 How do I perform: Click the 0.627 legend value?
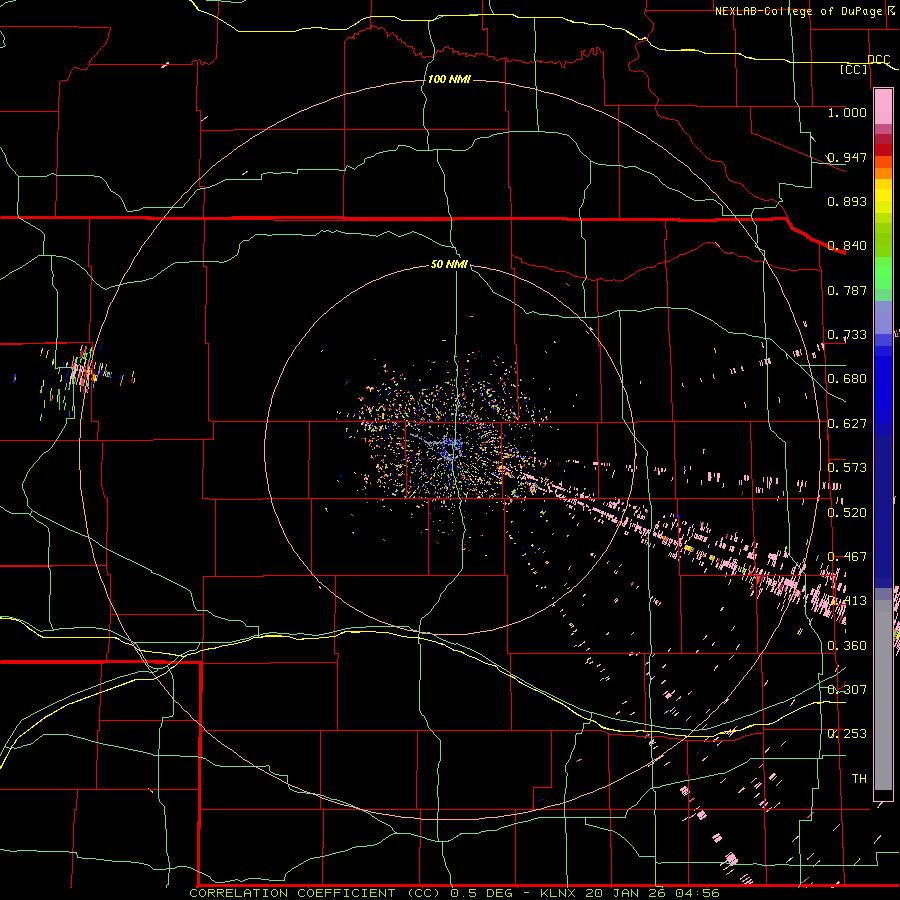point(847,424)
